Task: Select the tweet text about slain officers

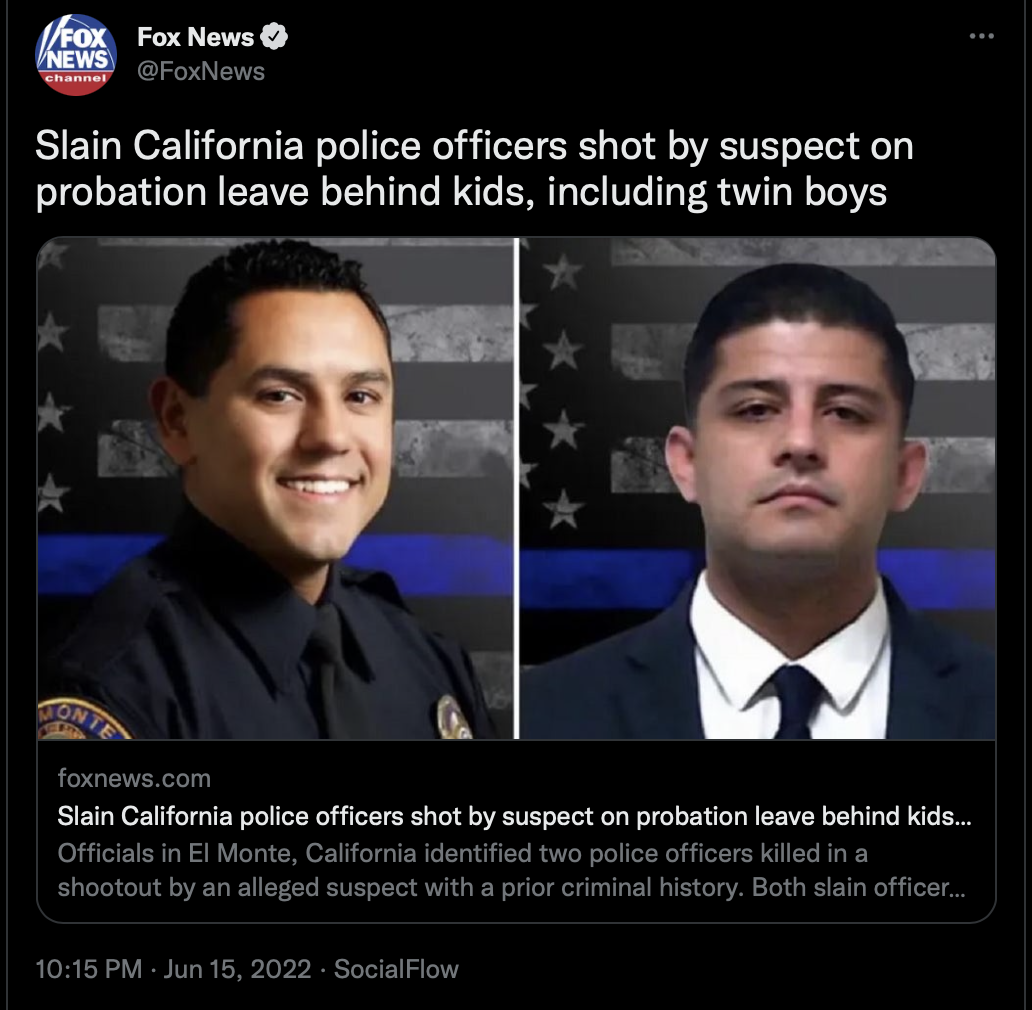Action: click(474, 168)
